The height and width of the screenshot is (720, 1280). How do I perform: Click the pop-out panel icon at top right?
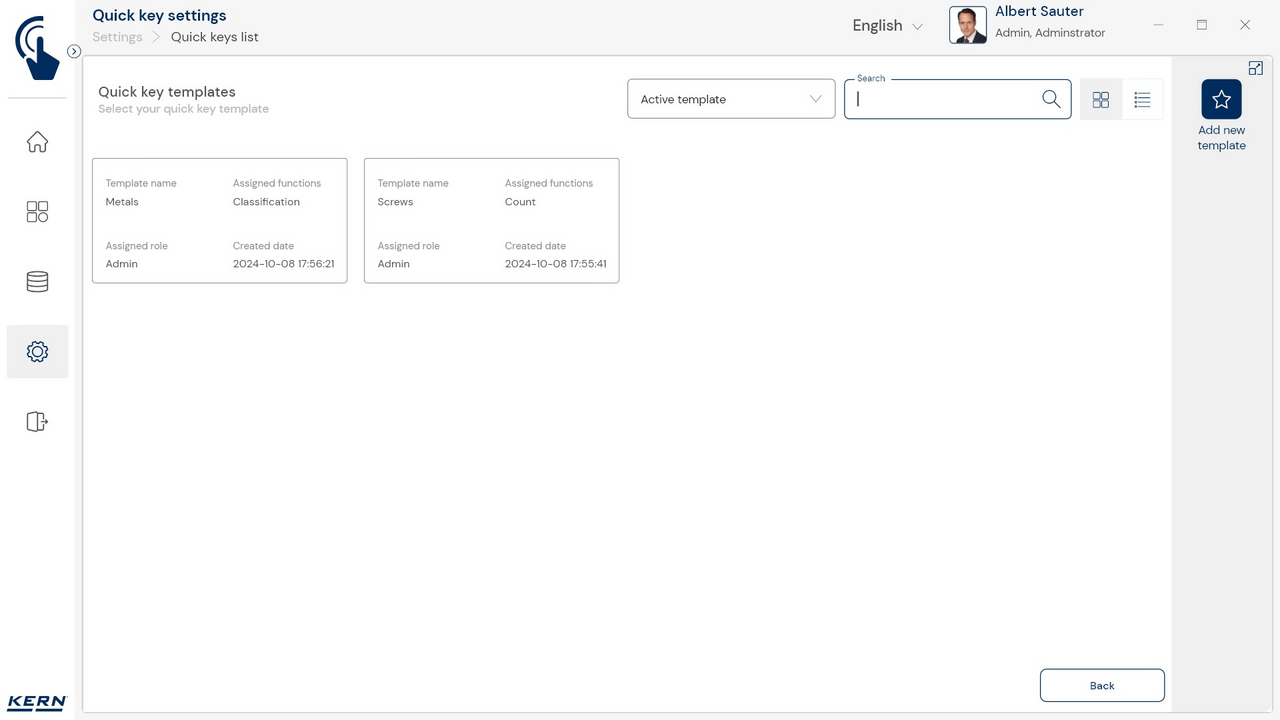[x=1256, y=68]
